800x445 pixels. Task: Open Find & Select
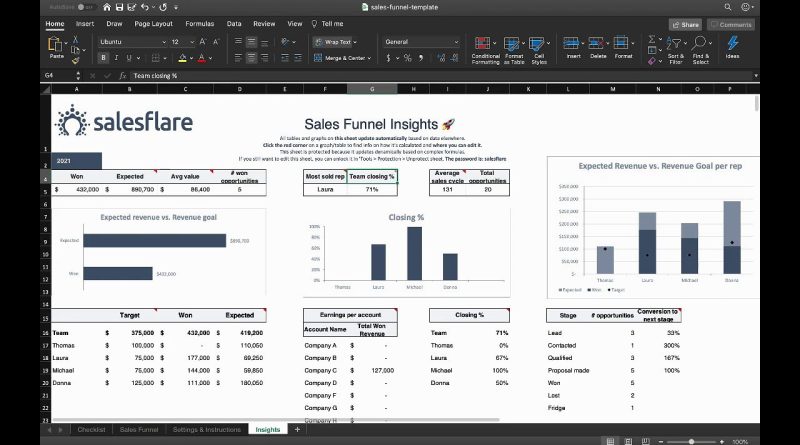[701, 50]
